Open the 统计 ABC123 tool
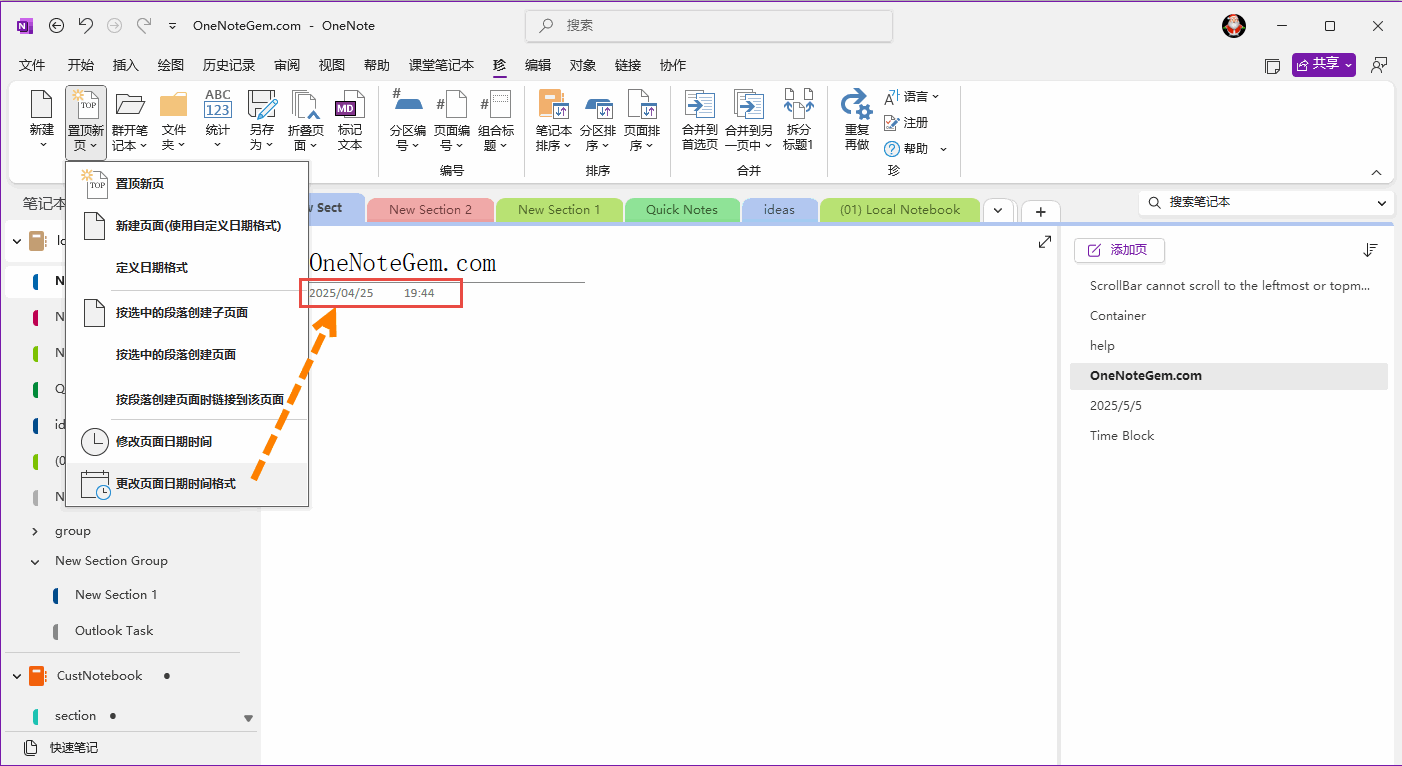The width and height of the screenshot is (1402, 766). 217,104
